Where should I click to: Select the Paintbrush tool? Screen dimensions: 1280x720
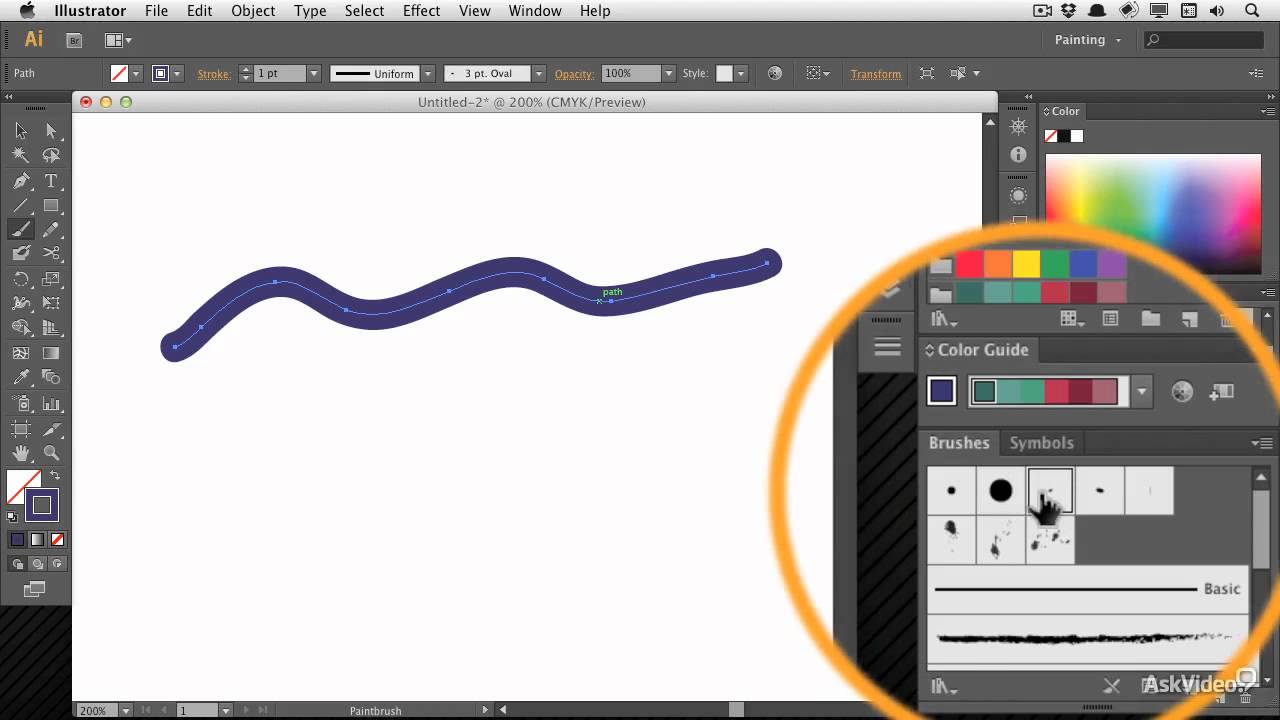pyautogui.click(x=20, y=230)
